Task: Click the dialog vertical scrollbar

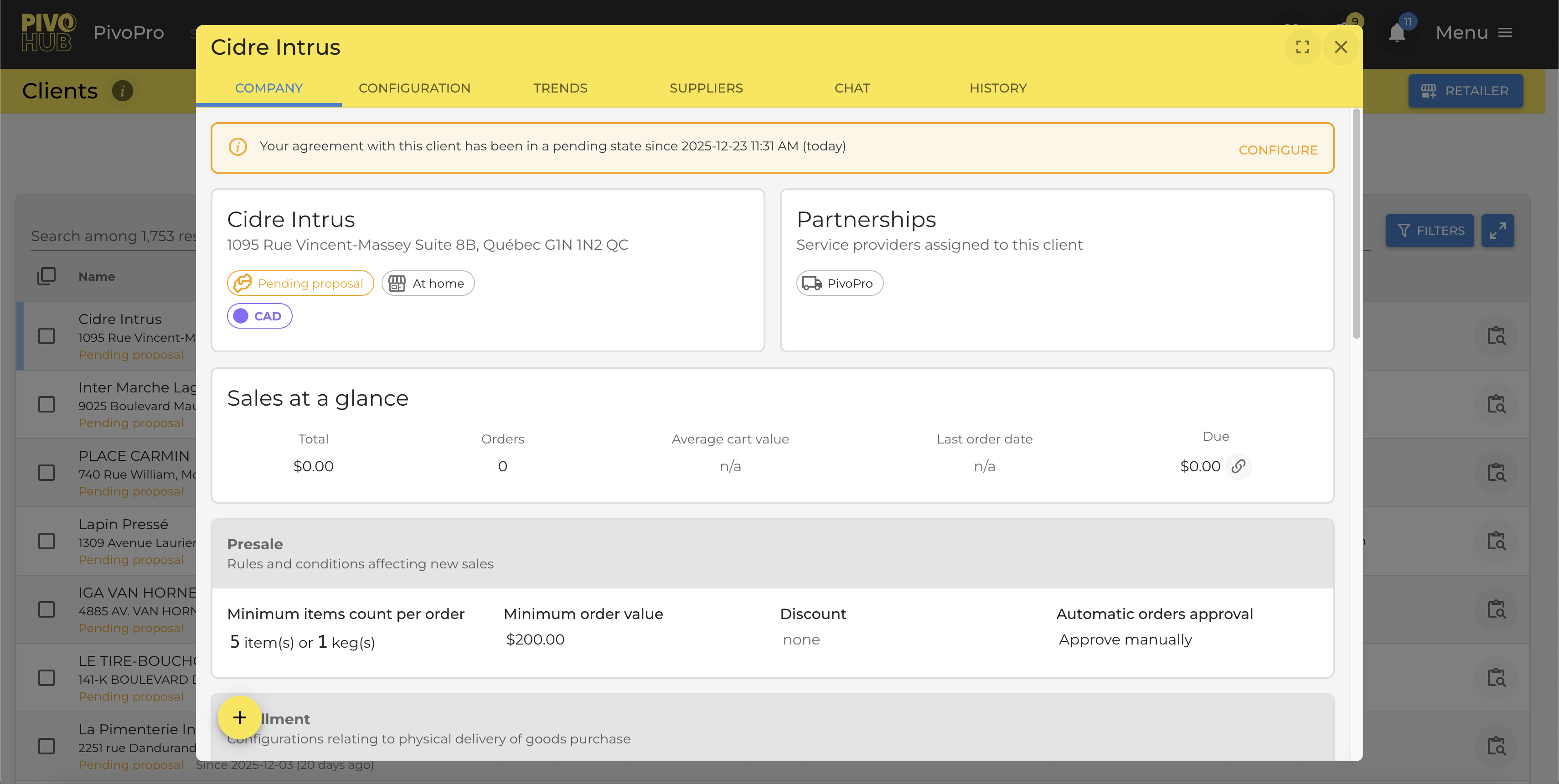Action: pyautogui.click(x=1356, y=224)
